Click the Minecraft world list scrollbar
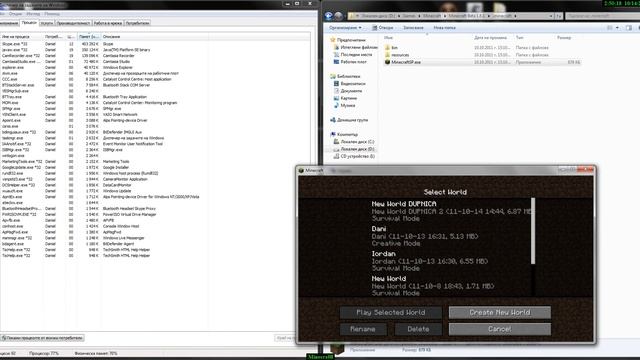This screenshot has width=640, height=360. 533,231
